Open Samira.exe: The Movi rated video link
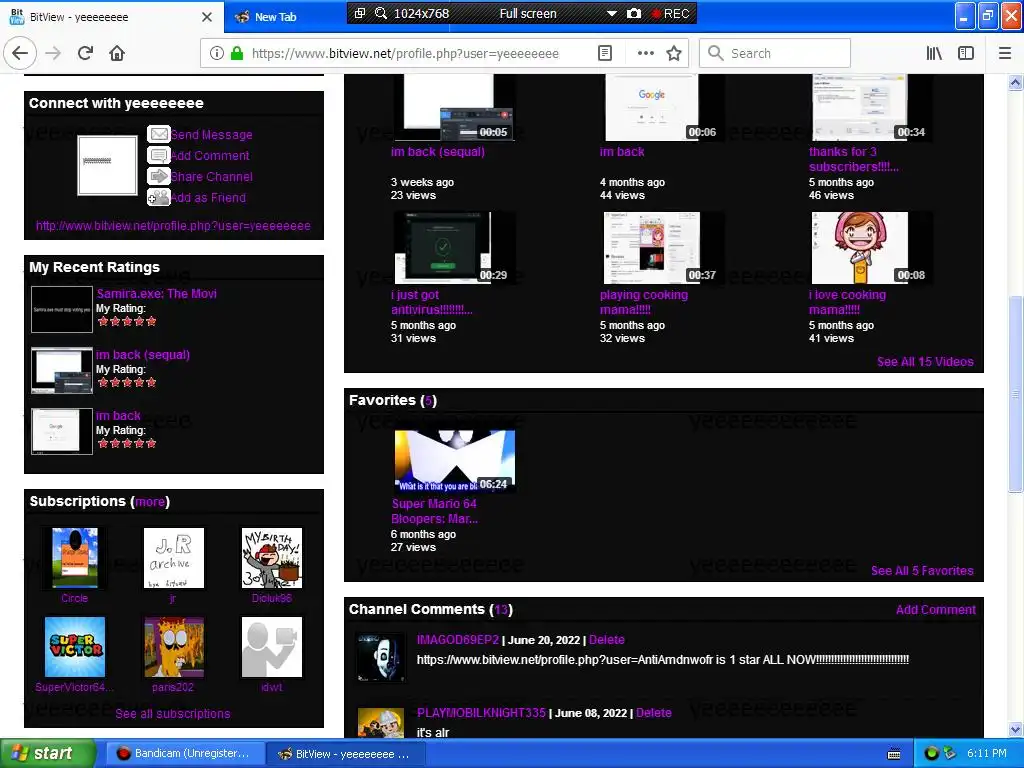The height and width of the screenshot is (768, 1024). 157,294
